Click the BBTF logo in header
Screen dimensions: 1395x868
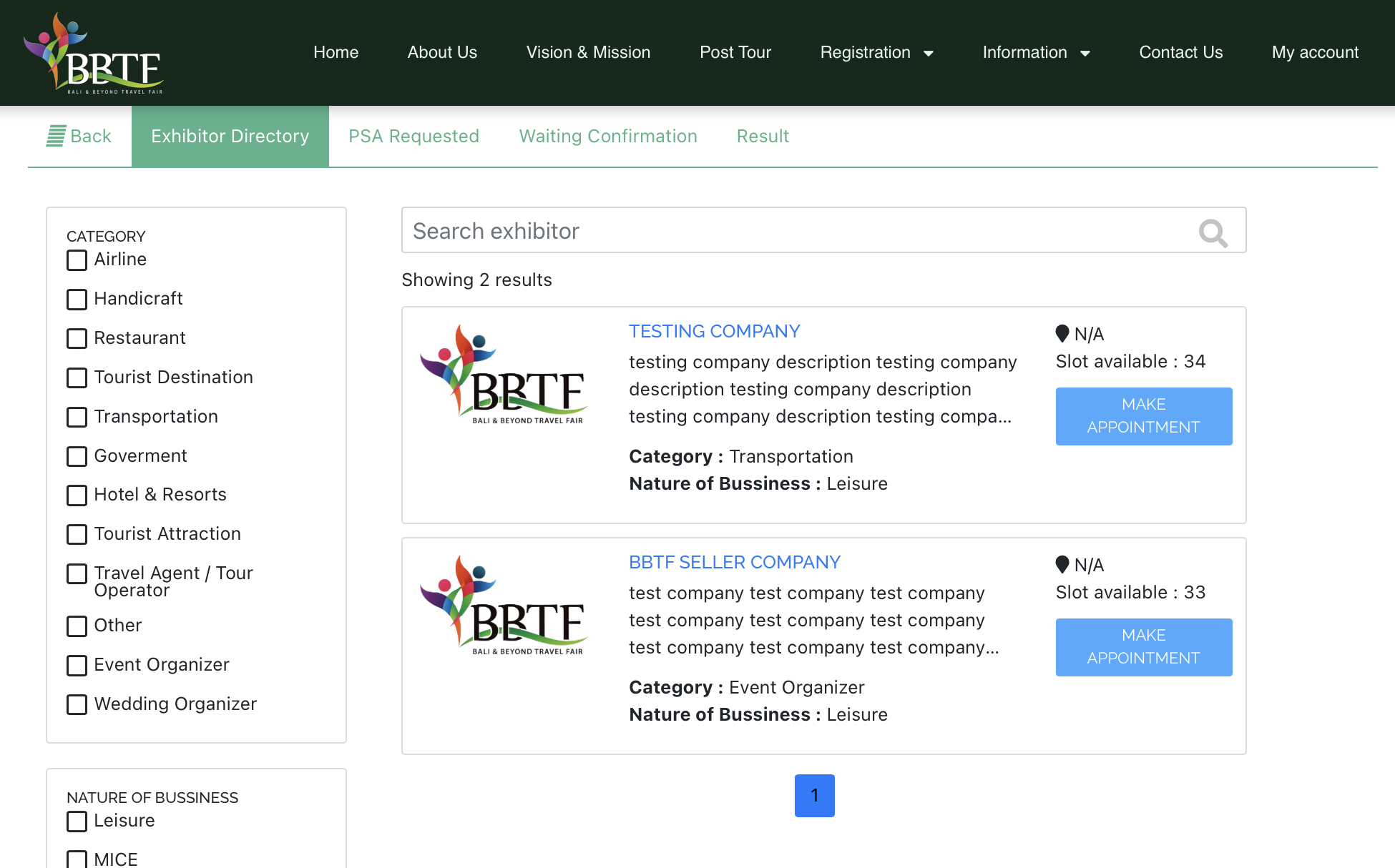pos(94,53)
